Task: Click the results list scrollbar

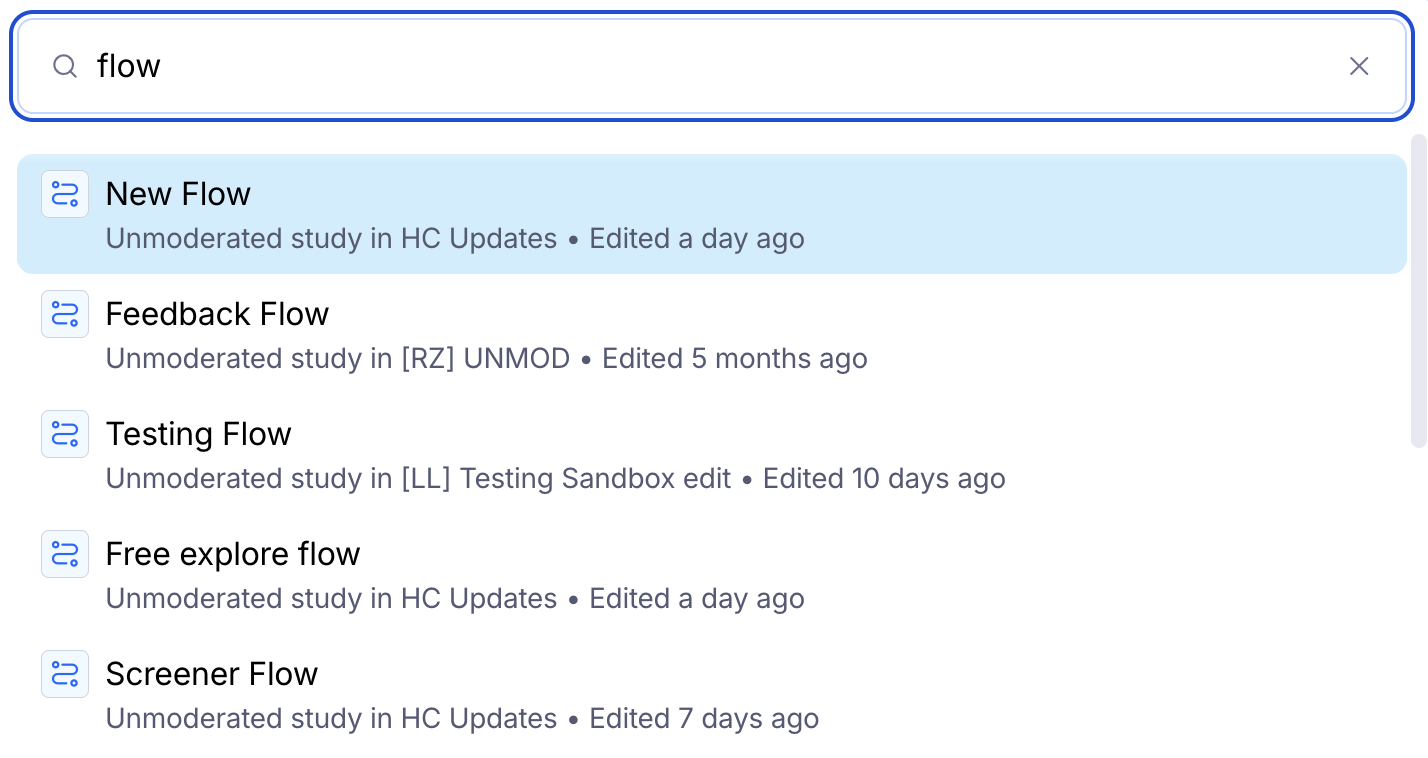Action: click(x=1418, y=290)
